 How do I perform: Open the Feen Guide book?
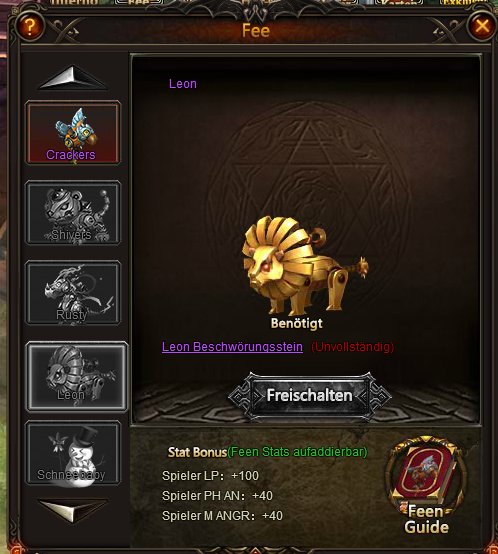coord(427,485)
